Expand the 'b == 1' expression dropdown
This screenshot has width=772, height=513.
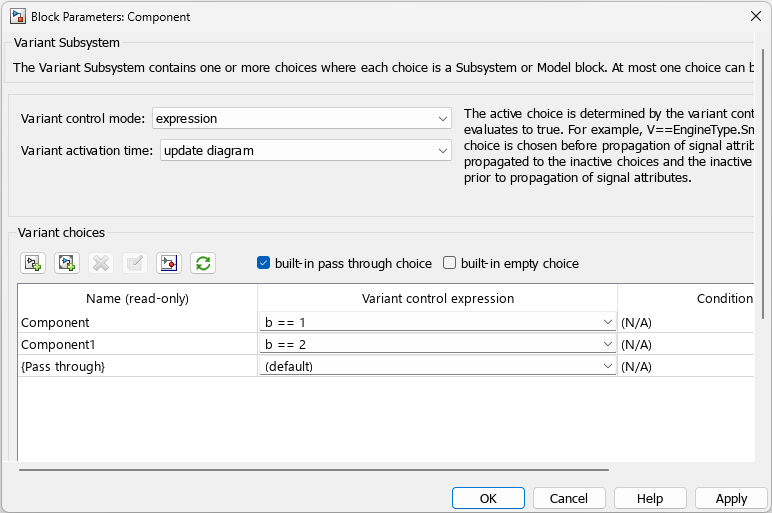607,322
